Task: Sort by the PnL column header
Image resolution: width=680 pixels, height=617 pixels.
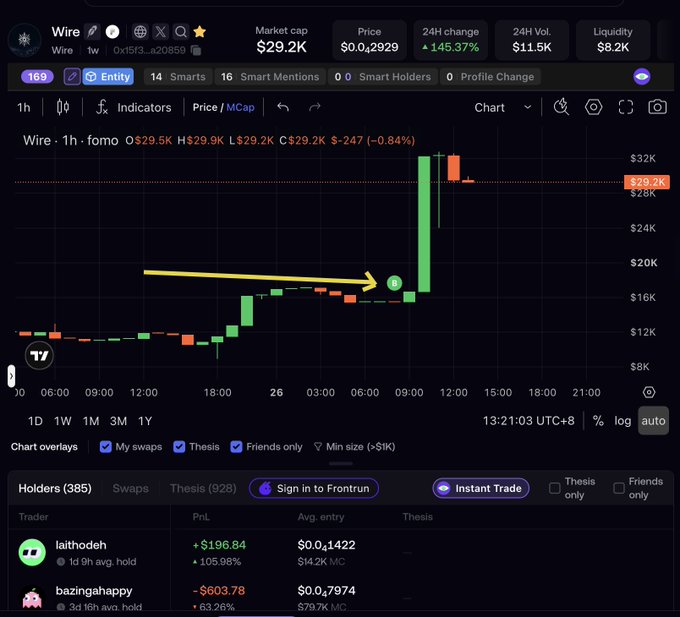Action: pyautogui.click(x=201, y=517)
